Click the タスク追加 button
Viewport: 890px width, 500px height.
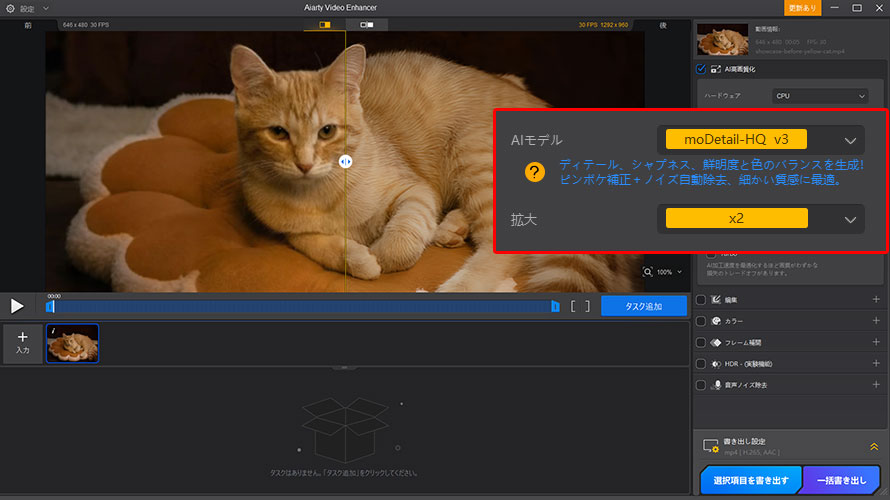[x=644, y=306]
